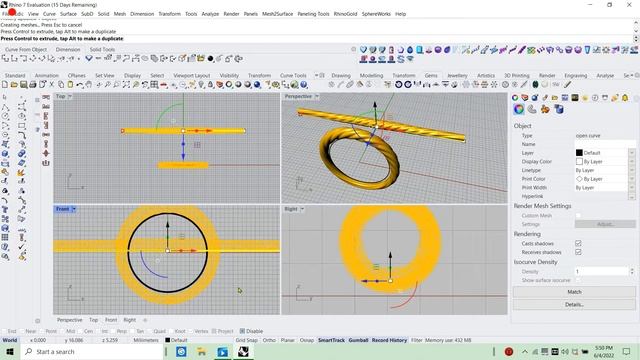
Task: Click the lightbulb Hide objects icon
Action: (201, 84)
